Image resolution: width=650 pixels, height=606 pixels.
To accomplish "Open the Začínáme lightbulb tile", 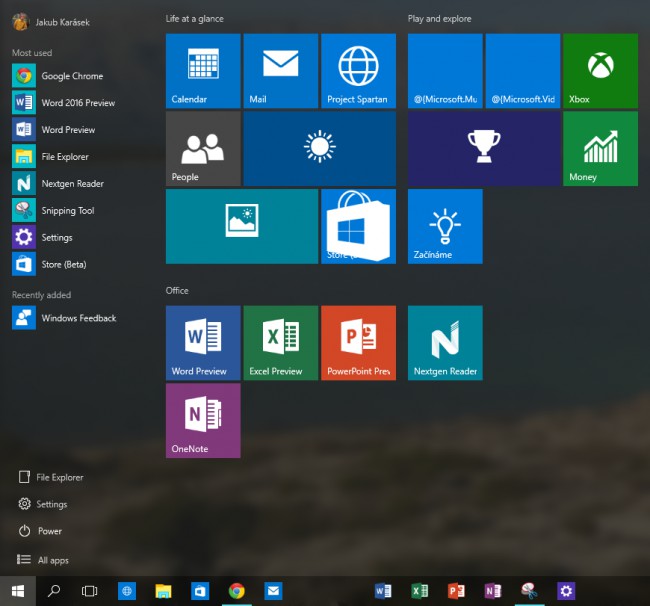I will (x=445, y=226).
